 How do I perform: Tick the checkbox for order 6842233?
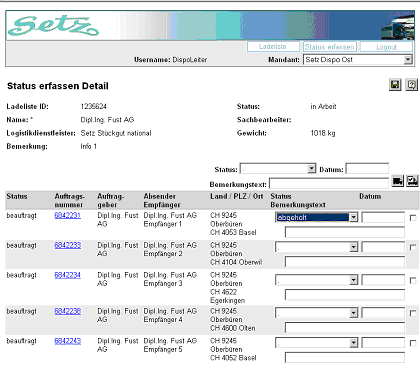[413, 248]
